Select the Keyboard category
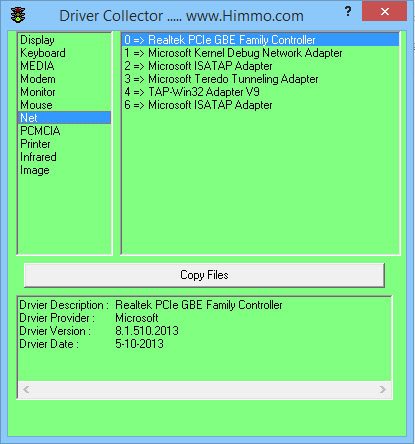Image resolution: width=415 pixels, height=444 pixels. (x=64, y=53)
